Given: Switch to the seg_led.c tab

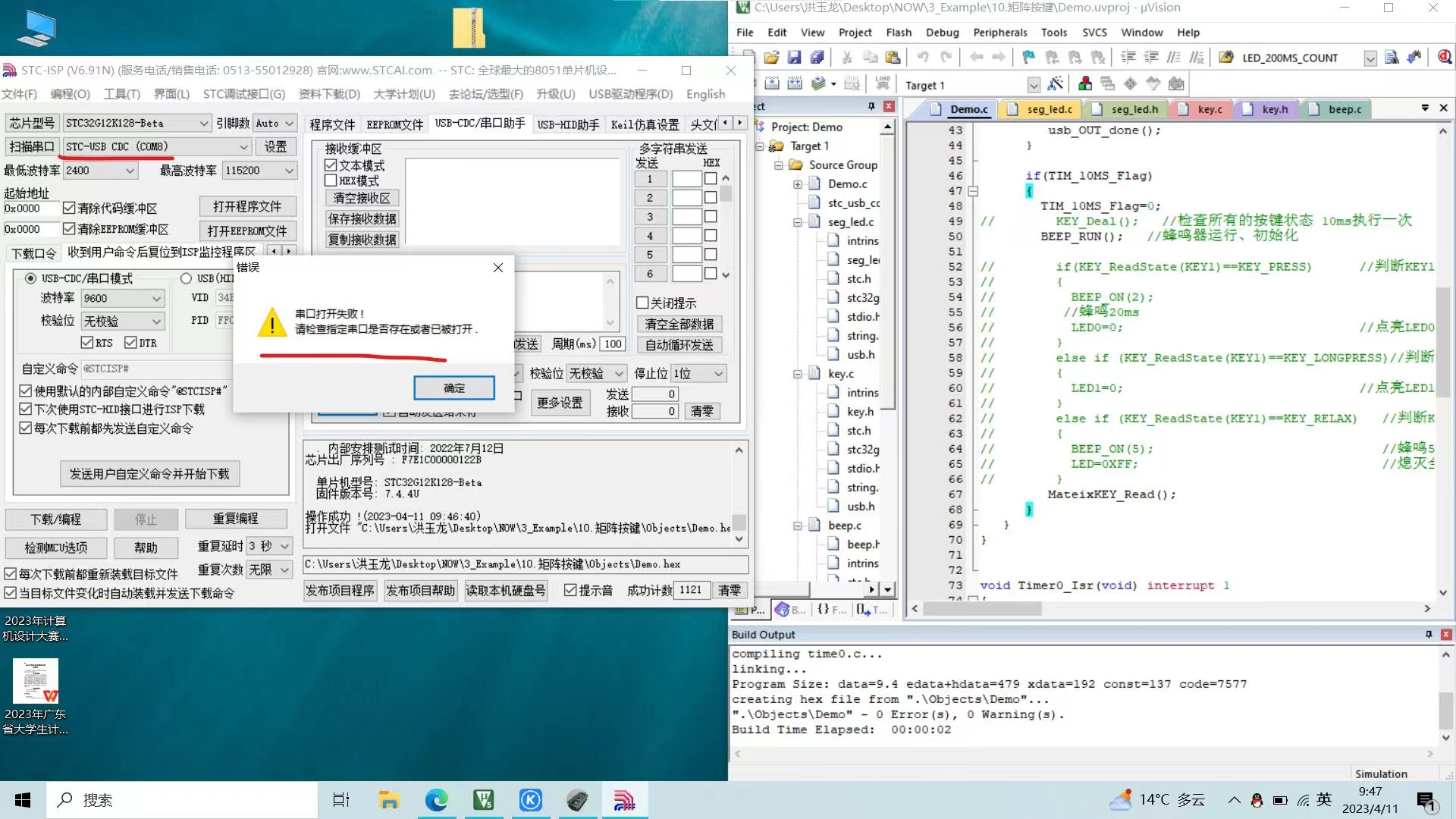Looking at the screenshot, I should click(1049, 109).
